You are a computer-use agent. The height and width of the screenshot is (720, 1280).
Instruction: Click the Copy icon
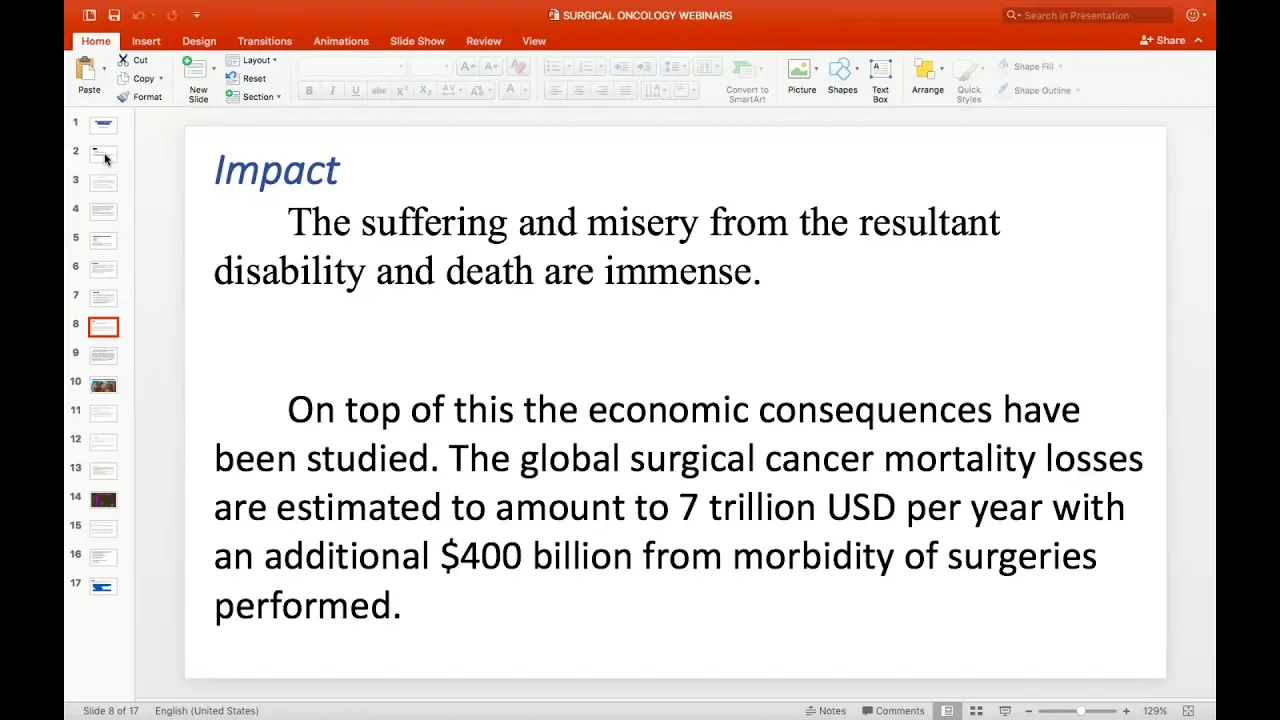click(123, 78)
